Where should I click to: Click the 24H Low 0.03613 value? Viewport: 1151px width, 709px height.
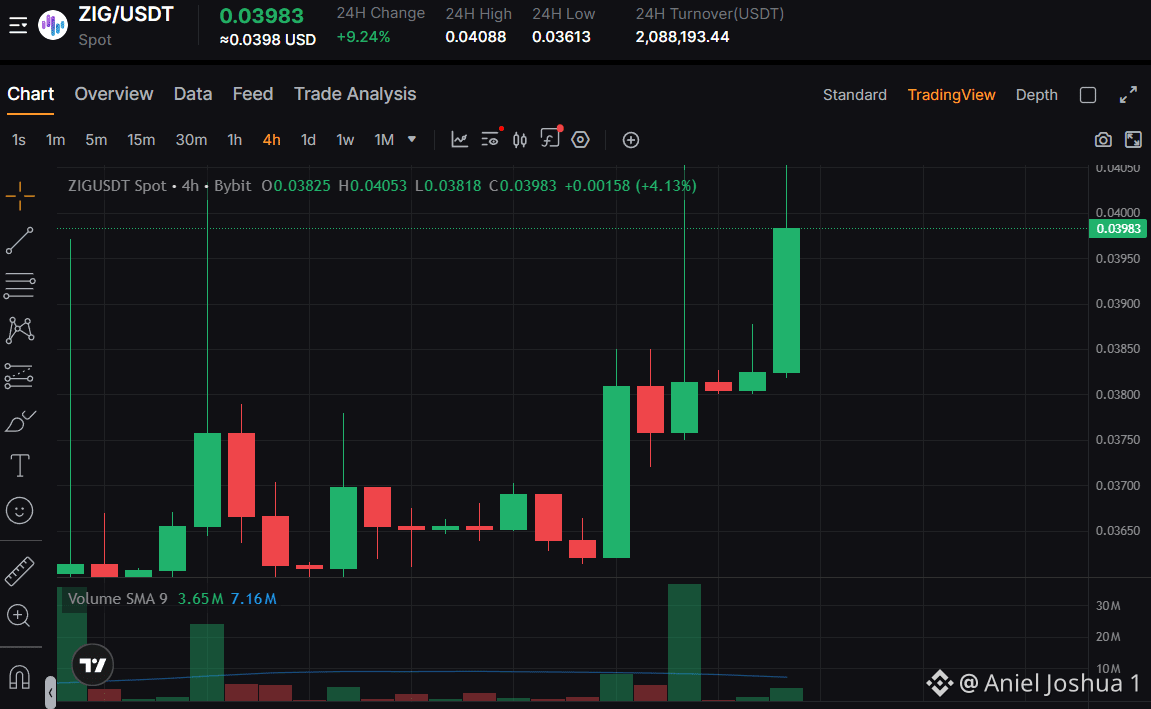click(562, 37)
